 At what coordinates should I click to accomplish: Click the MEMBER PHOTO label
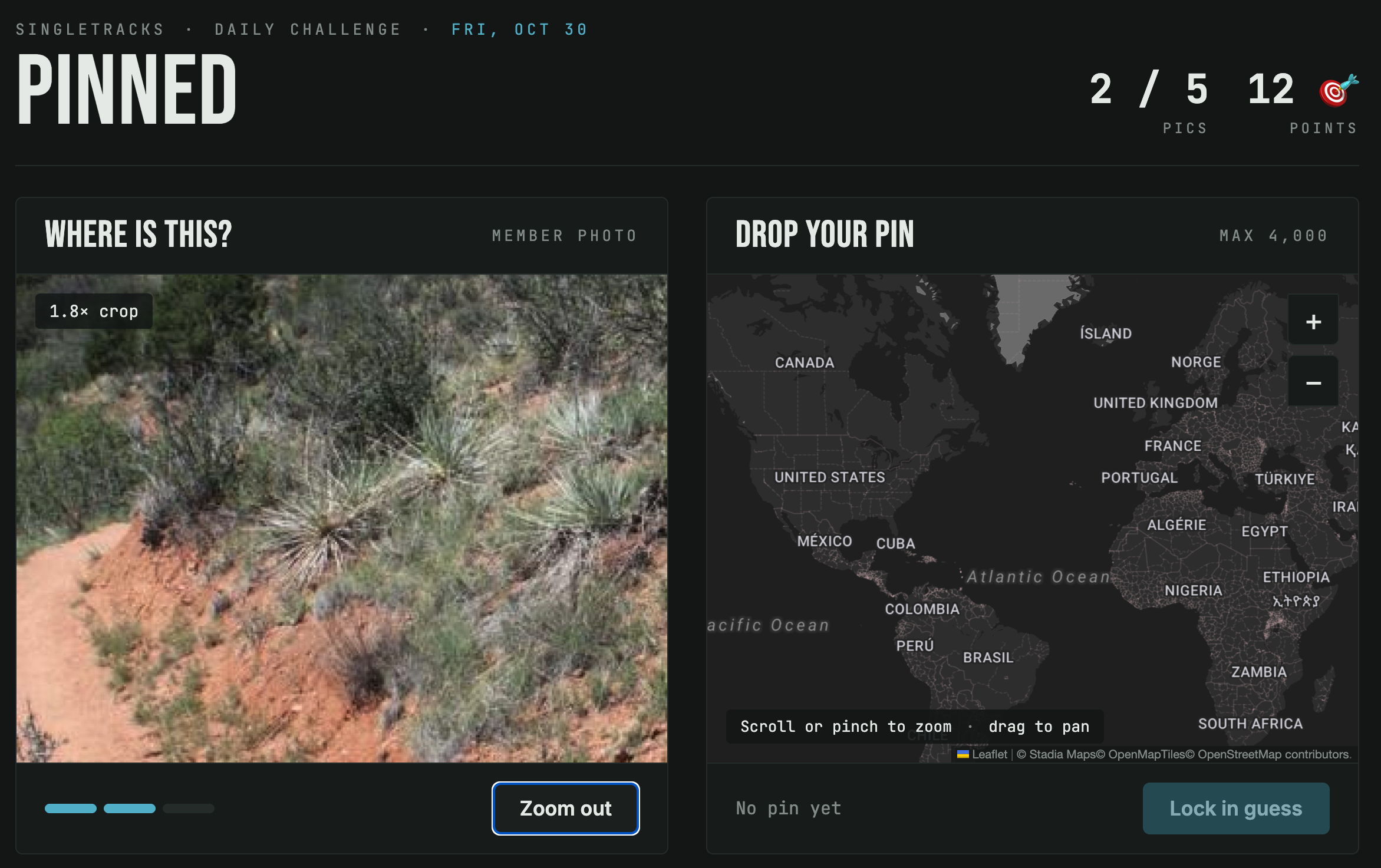point(565,236)
